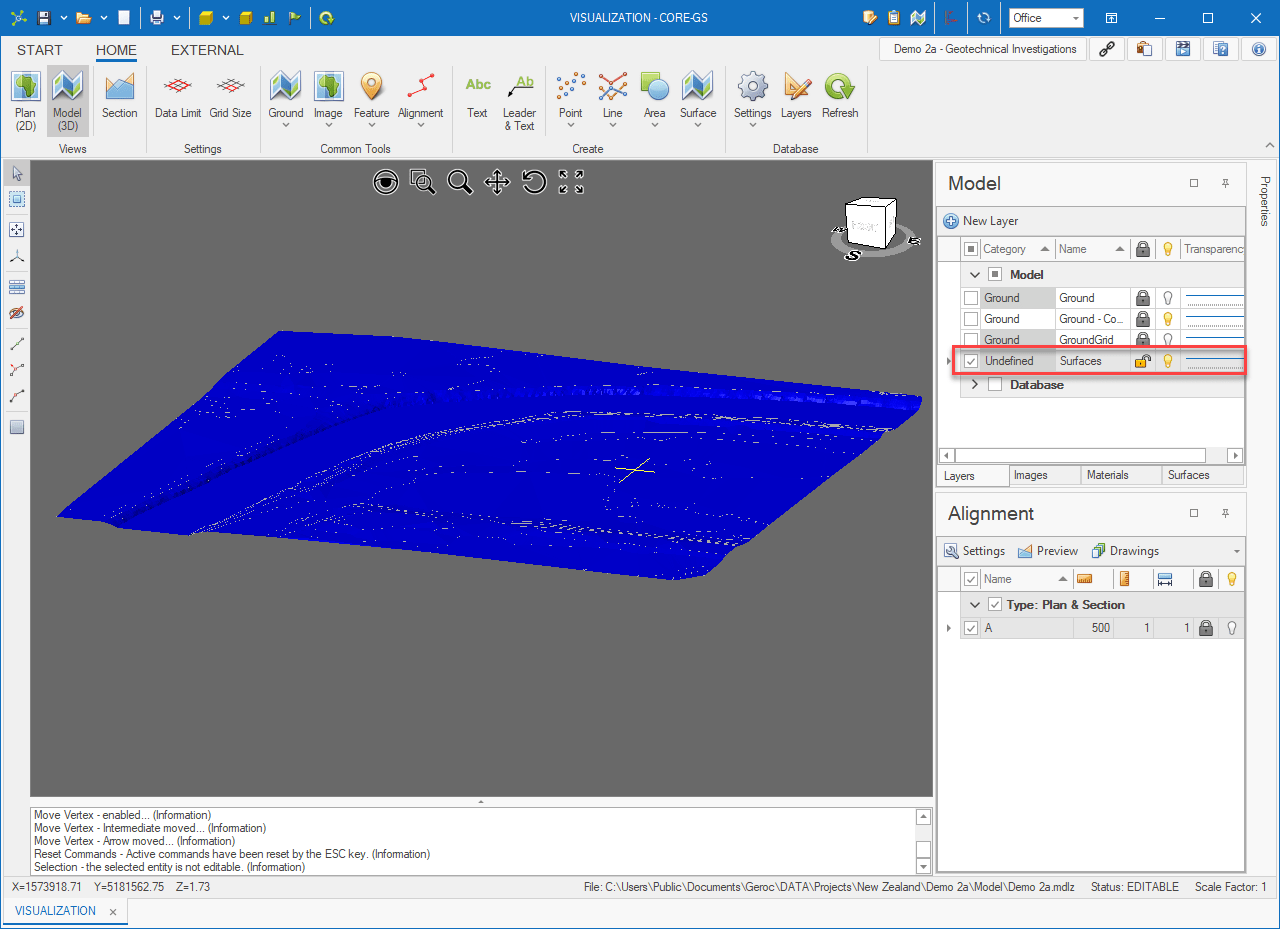1280x929 pixels.
Task: Click the video tutorial icon
Action: [x=1183, y=49]
